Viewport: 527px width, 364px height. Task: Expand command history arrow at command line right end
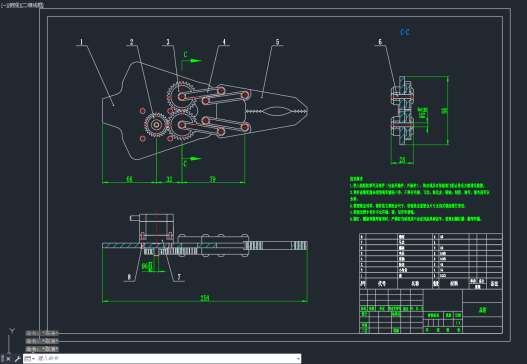[298, 359]
